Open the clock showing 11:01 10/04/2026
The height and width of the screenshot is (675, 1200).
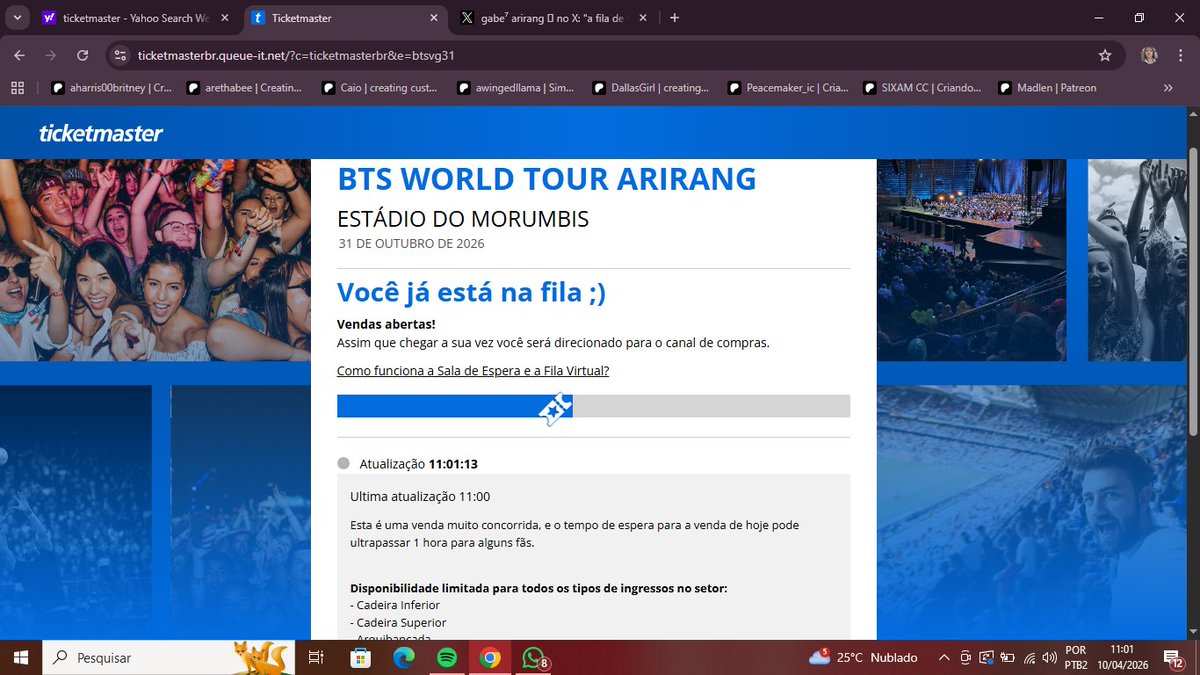[x=1125, y=657]
